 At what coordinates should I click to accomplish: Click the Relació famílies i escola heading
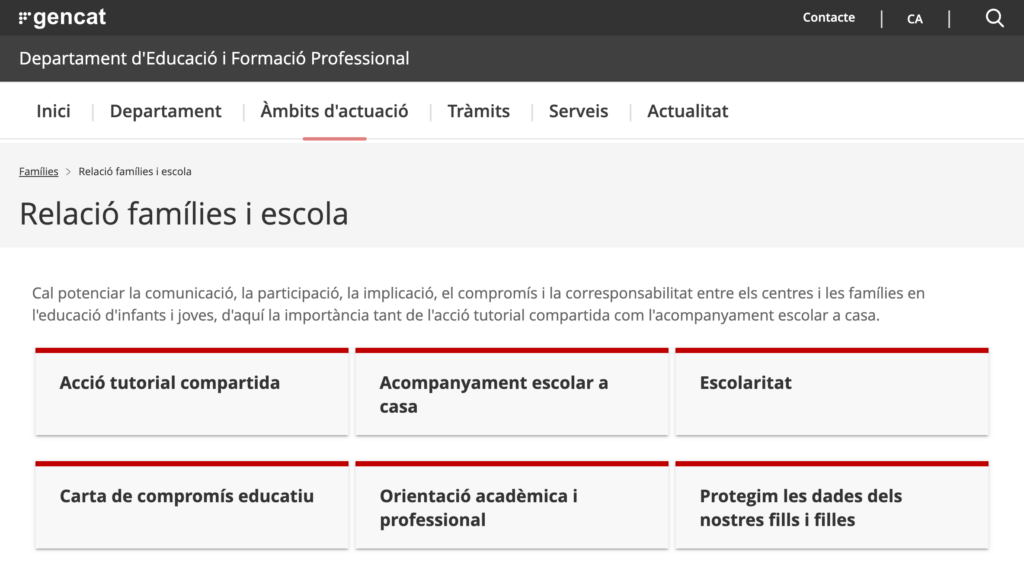coord(184,214)
